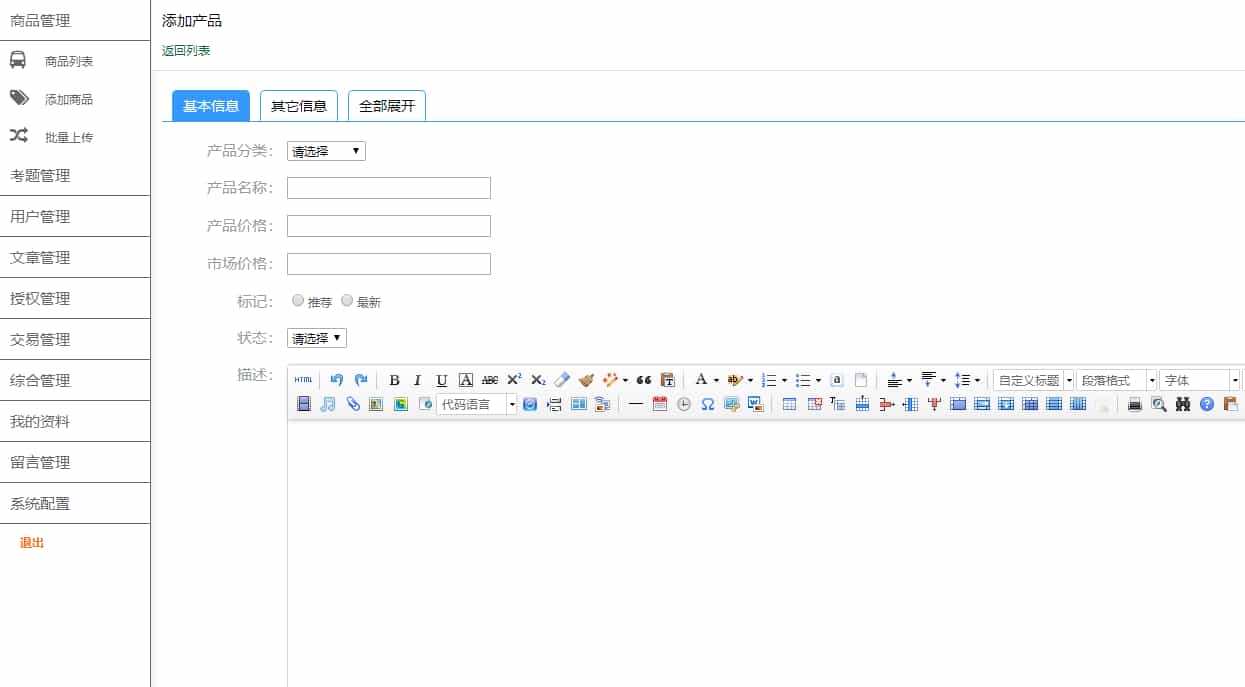Apply superscript formatting
This screenshot has height=687, width=1245.
(514, 380)
